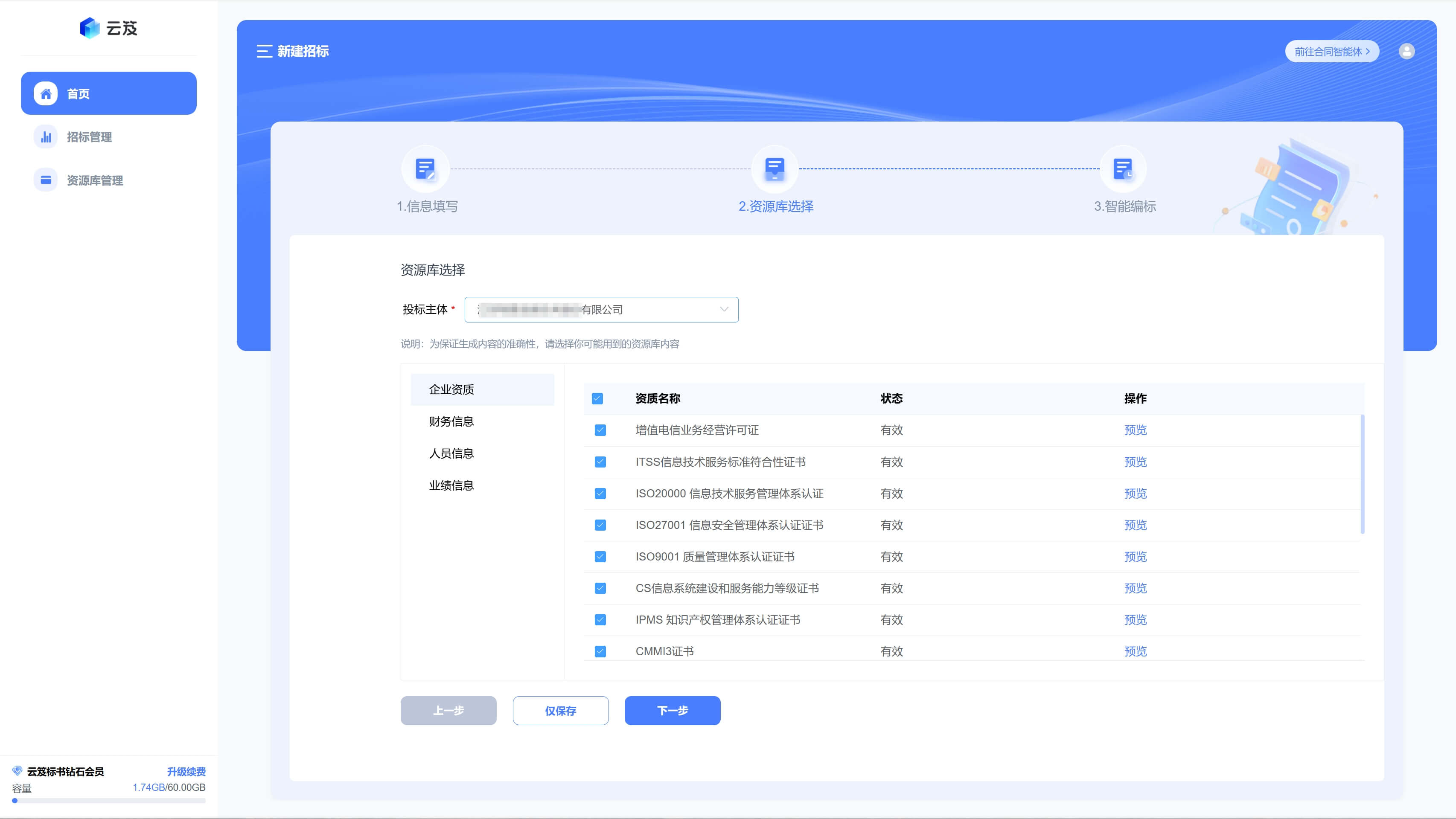The width and height of the screenshot is (1456, 819).
Task: Uncheck the ISO9001 质量管理体系认证证书 checkbox
Action: (x=600, y=557)
